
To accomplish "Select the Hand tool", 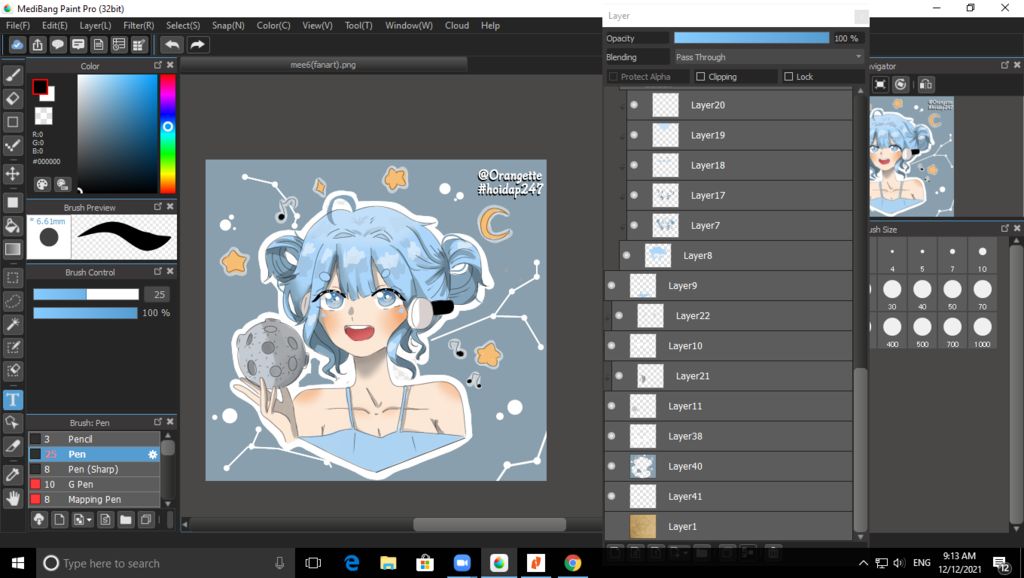I will (x=12, y=499).
